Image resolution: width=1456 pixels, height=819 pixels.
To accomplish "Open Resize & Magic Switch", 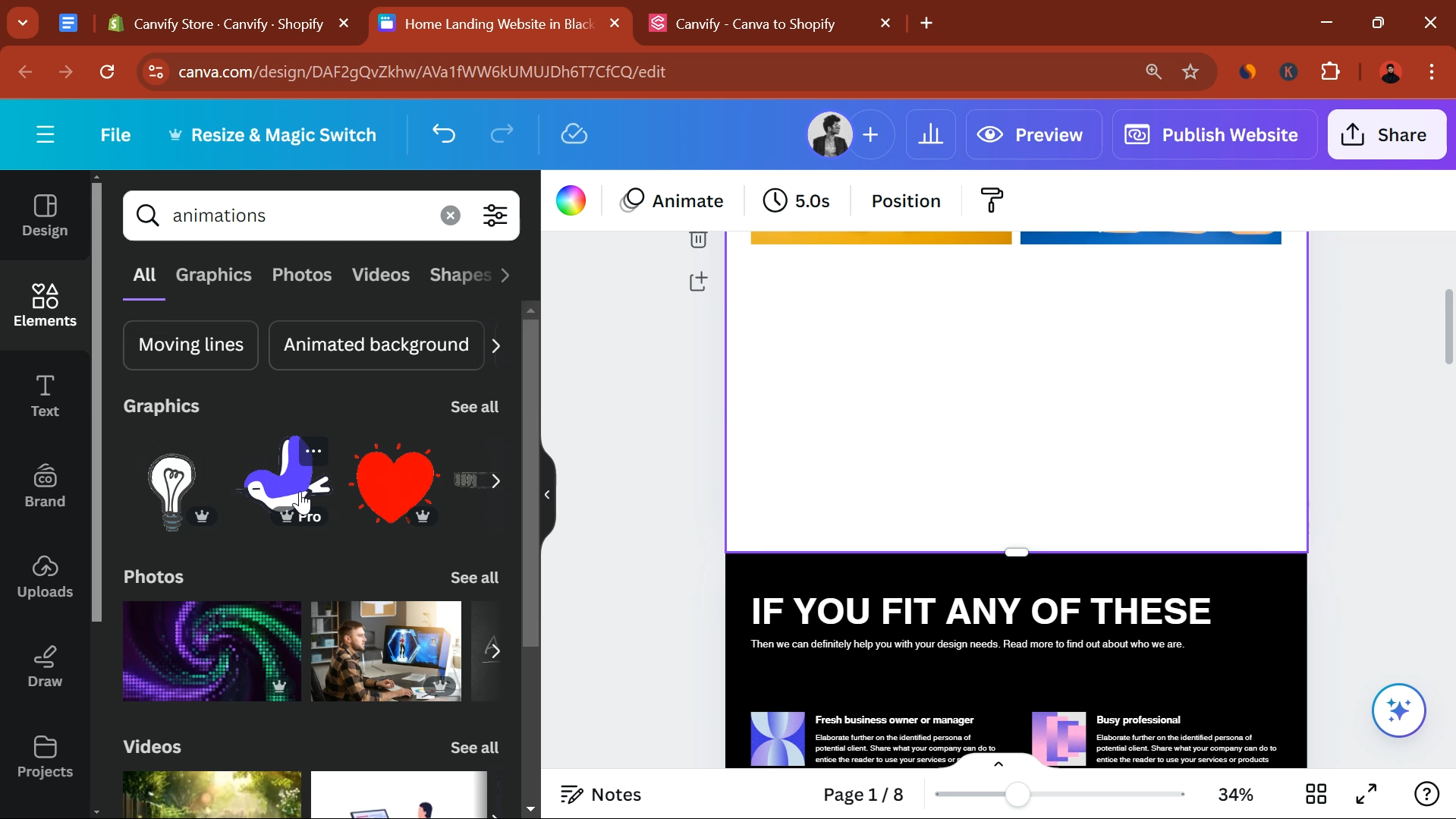I will coord(272,135).
